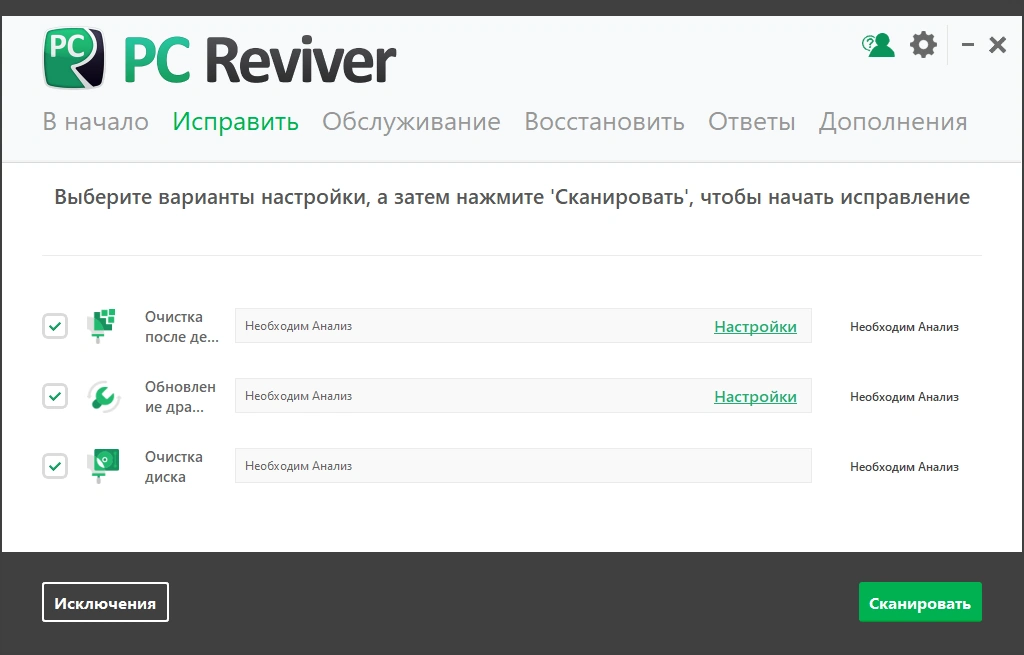
Task: Click right-side Необходим Анализ status for Очистка после де...
Action: click(x=904, y=327)
